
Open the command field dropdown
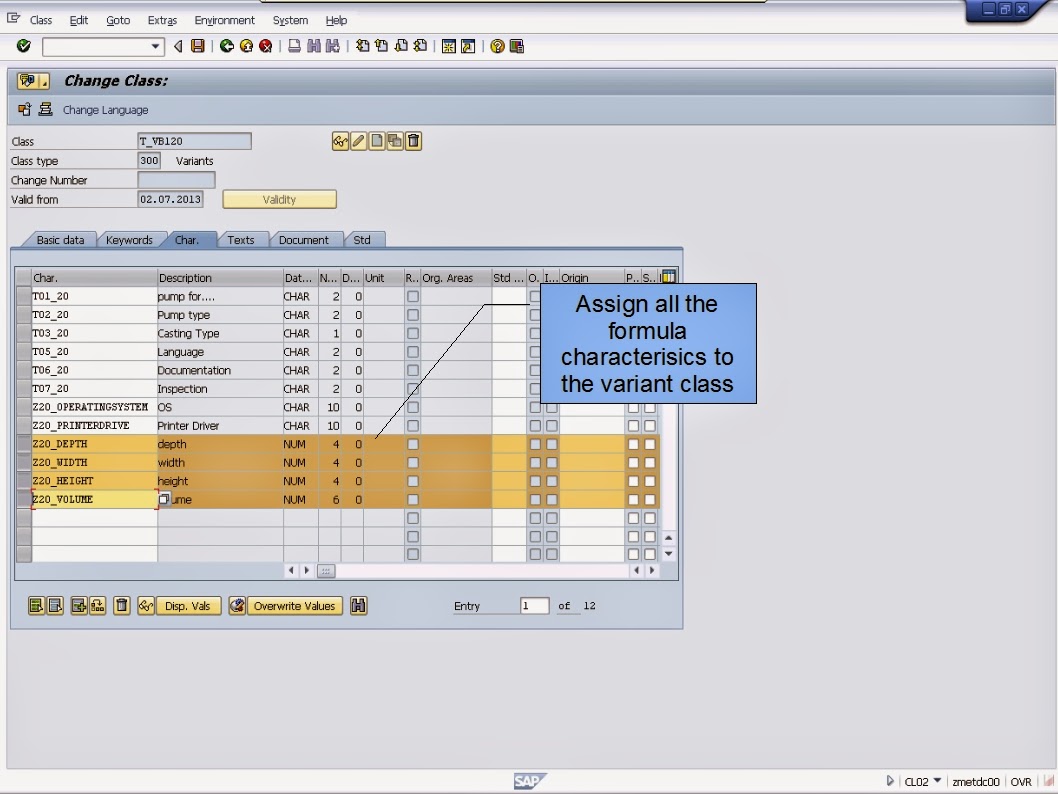155,47
